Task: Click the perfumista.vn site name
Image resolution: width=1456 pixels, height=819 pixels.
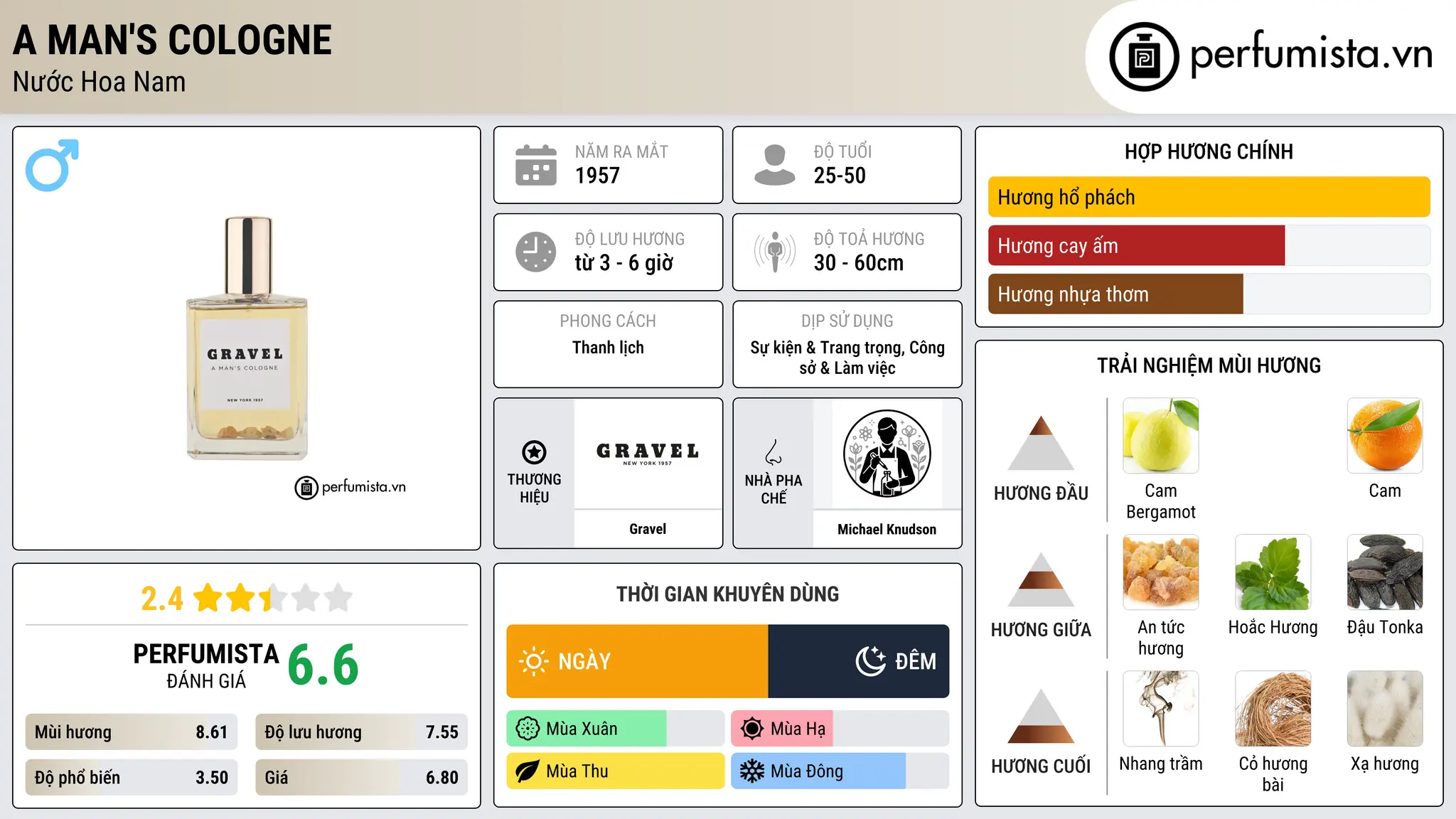Action: (1312, 54)
